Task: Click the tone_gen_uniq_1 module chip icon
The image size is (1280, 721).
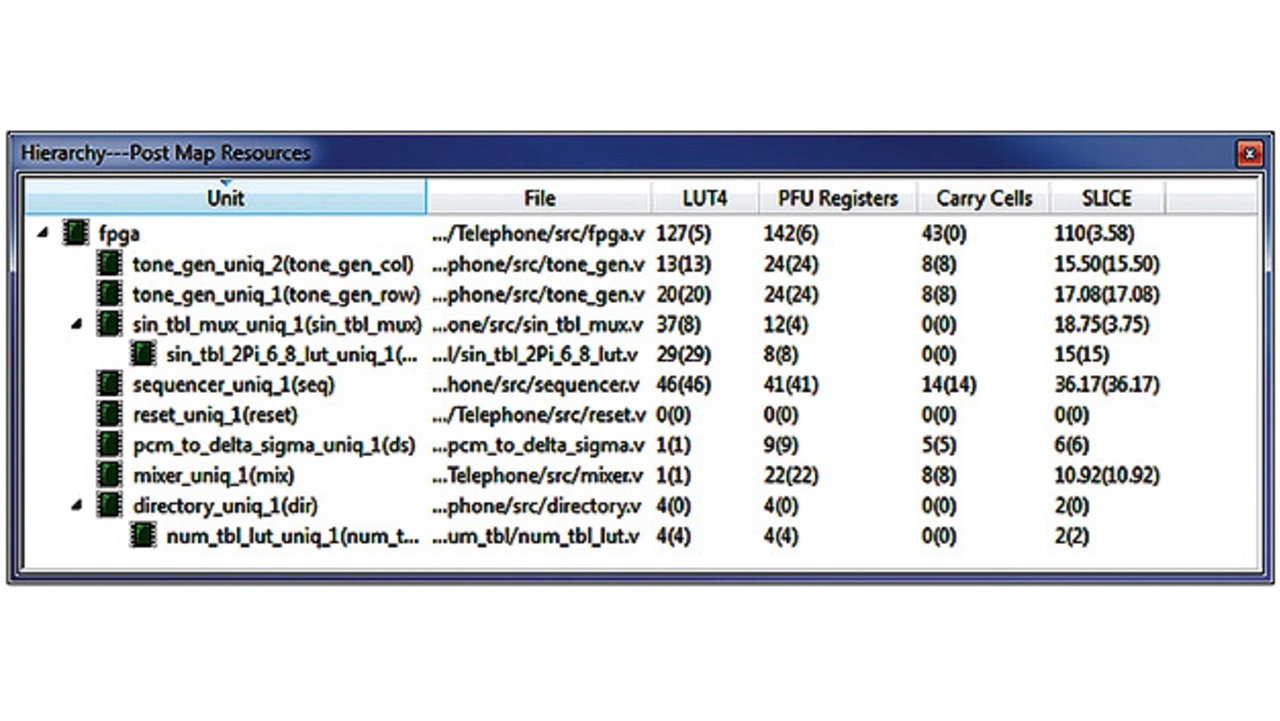Action: 110,294
